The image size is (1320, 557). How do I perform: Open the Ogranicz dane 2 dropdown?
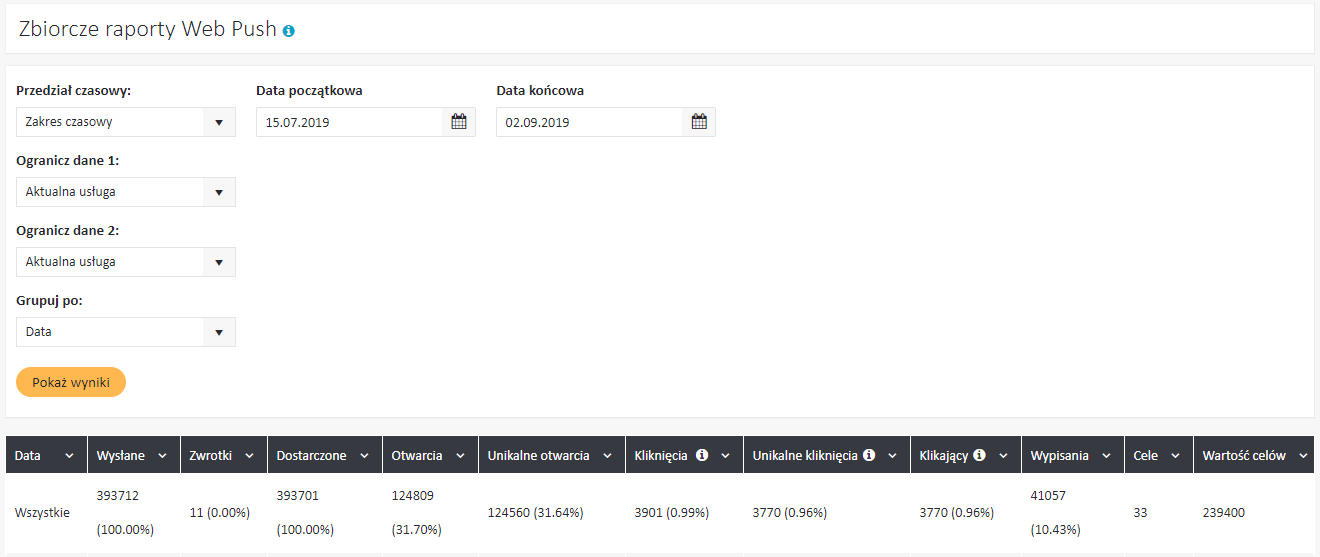click(219, 262)
